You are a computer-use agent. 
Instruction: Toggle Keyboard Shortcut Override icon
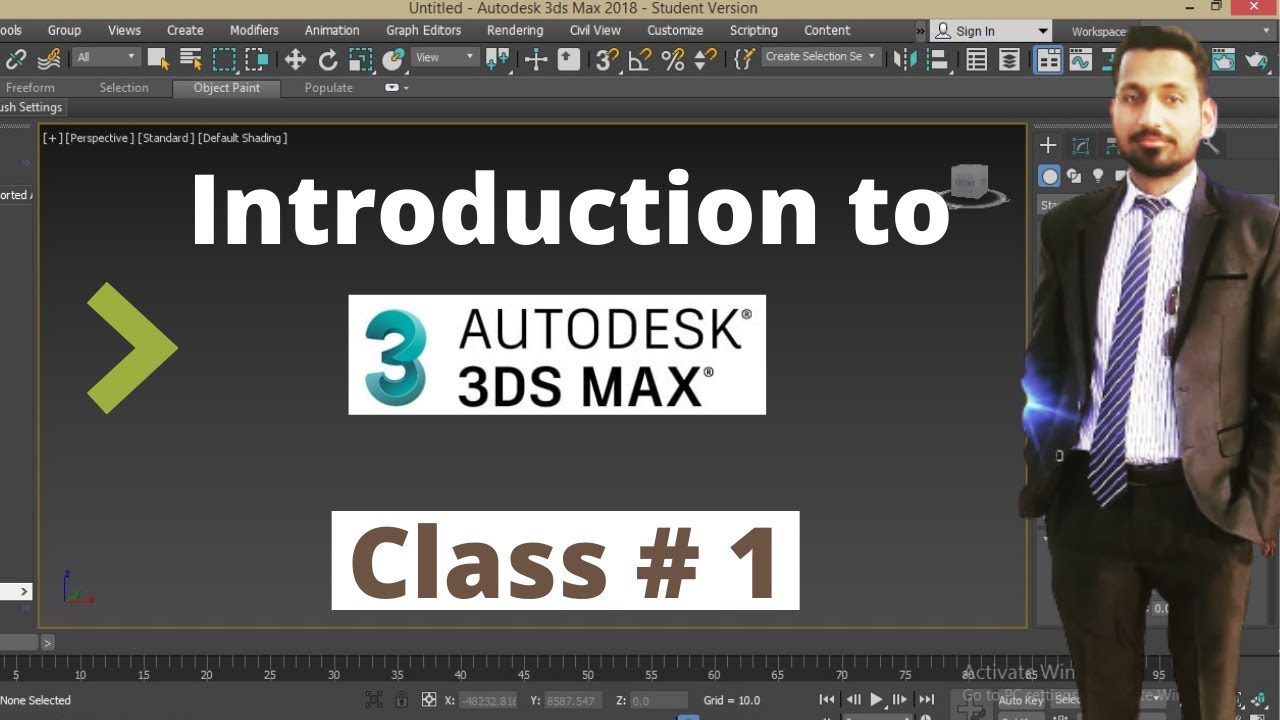point(569,59)
